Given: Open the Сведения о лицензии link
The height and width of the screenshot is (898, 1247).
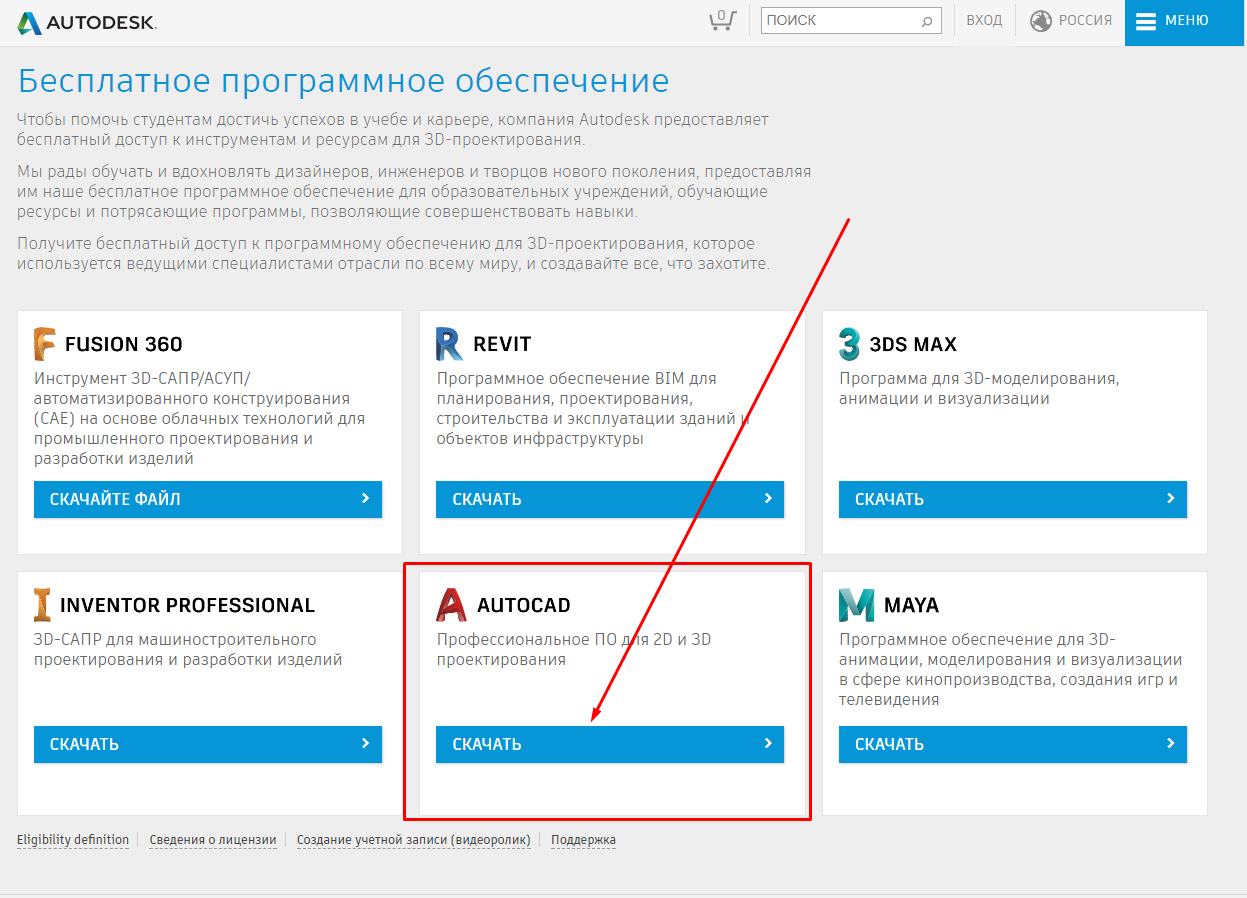Looking at the screenshot, I should (x=213, y=840).
